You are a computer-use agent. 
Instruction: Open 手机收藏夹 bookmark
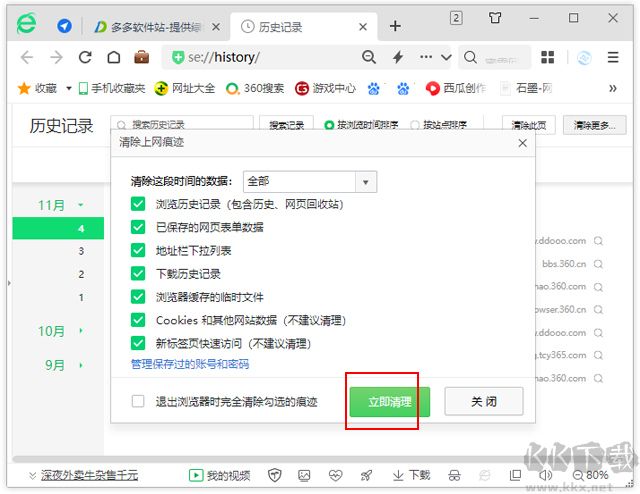[x=112, y=88]
